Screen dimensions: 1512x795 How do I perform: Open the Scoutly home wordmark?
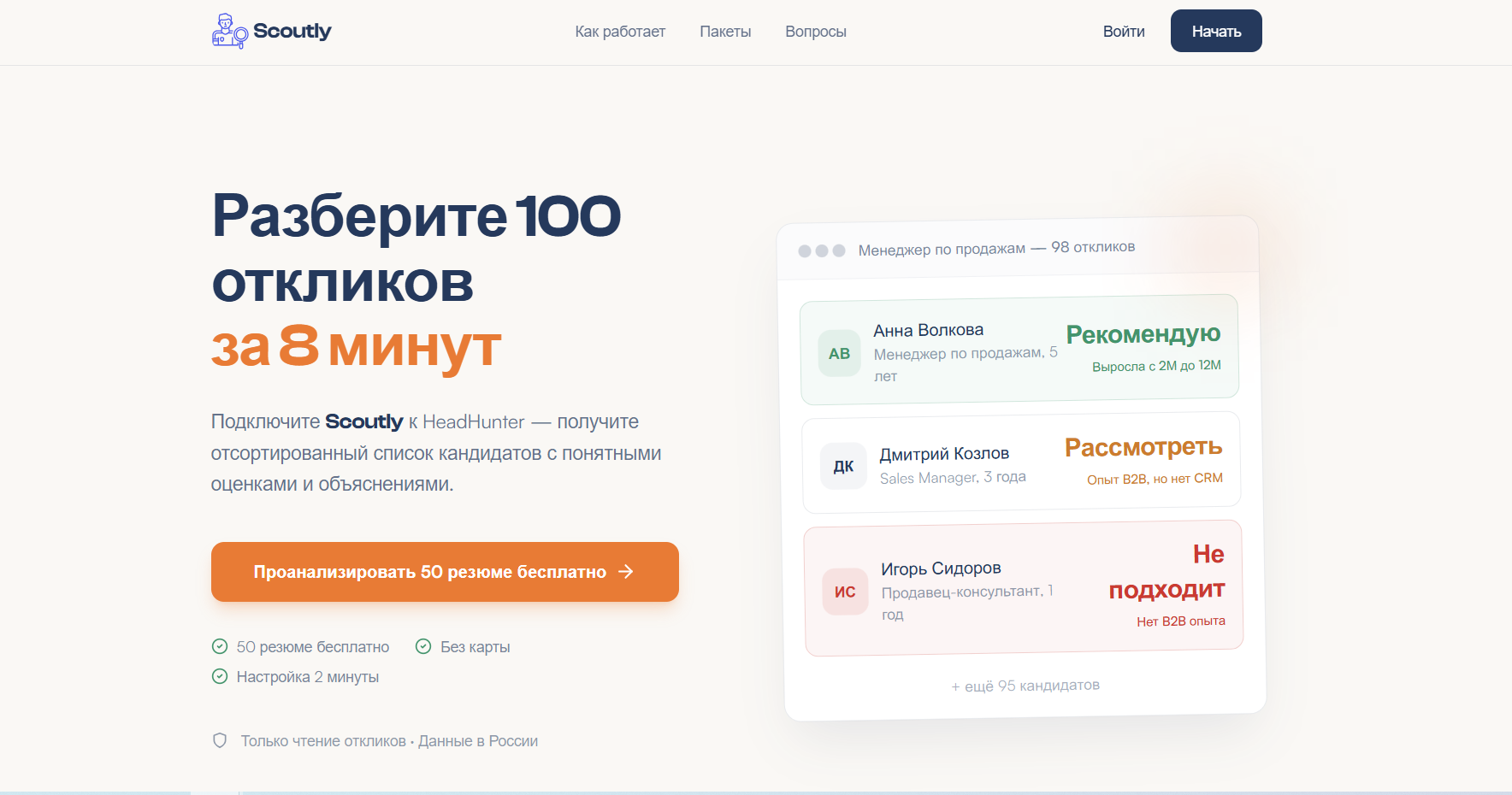tap(292, 31)
